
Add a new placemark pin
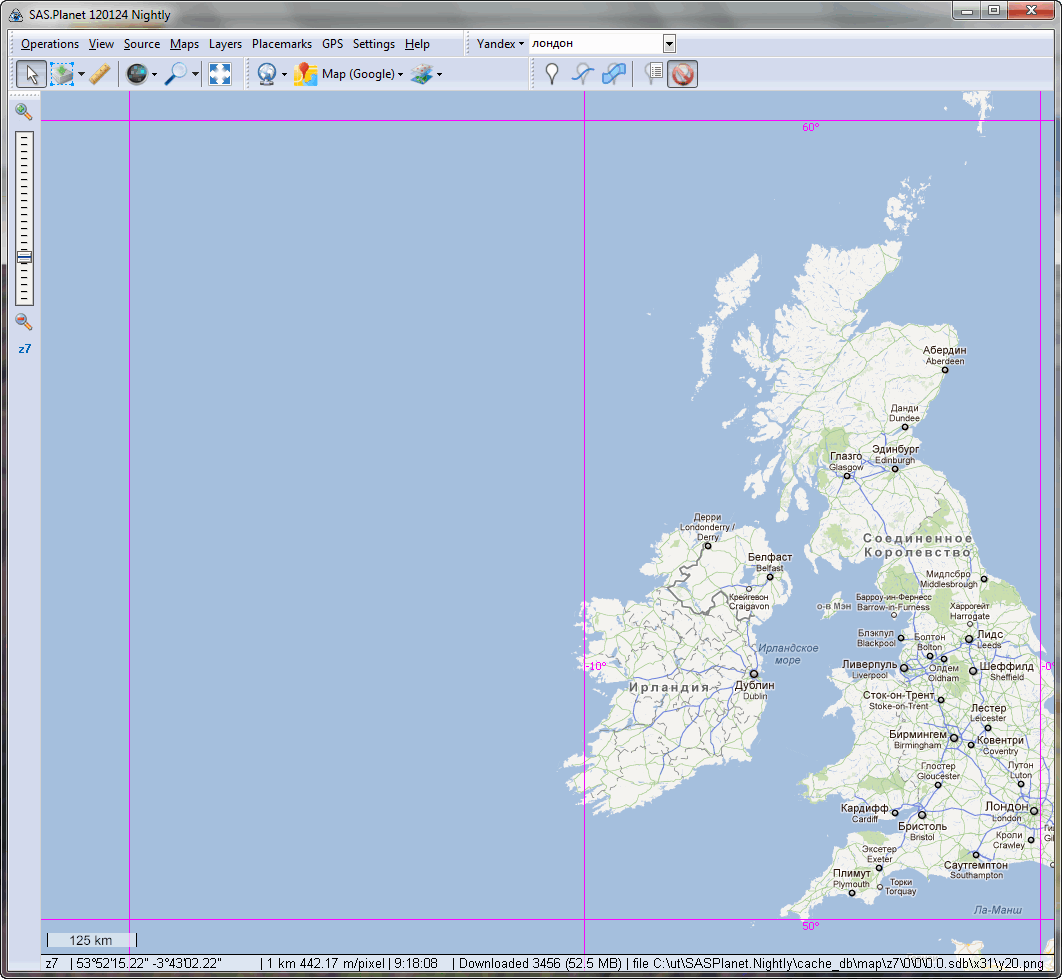(551, 74)
